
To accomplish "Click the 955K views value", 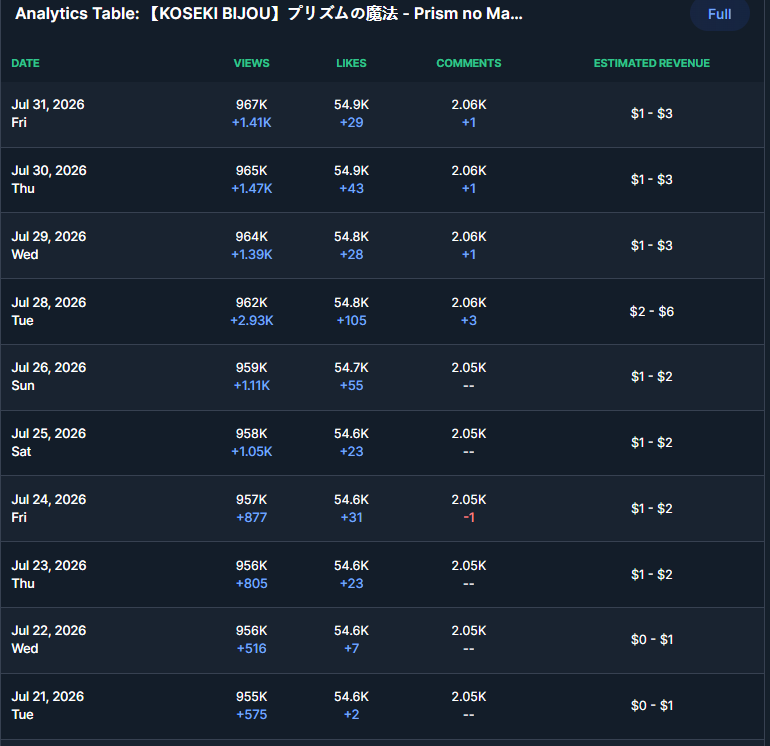I will click(251, 696).
